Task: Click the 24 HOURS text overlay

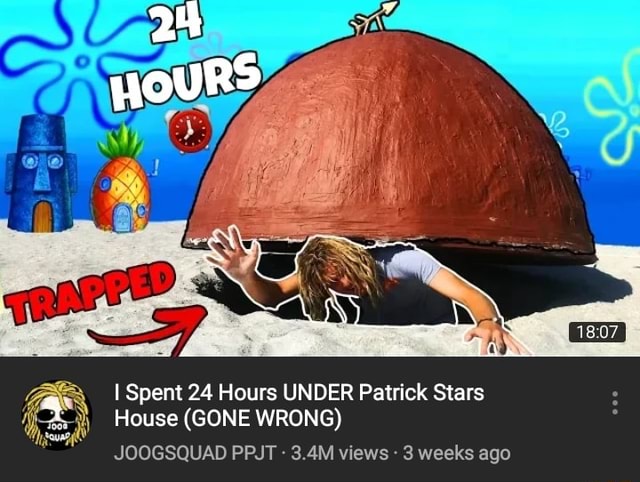Action: pyautogui.click(x=184, y=57)
